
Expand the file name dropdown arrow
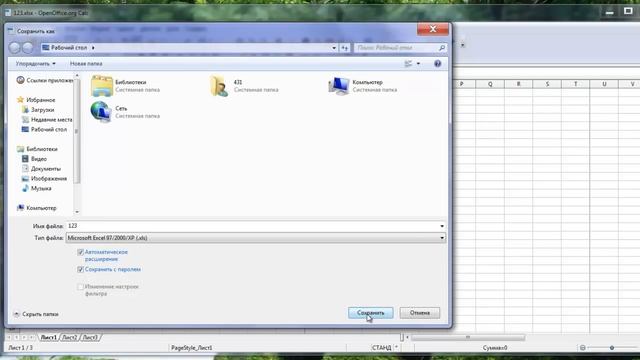click(x=442, y=226)
